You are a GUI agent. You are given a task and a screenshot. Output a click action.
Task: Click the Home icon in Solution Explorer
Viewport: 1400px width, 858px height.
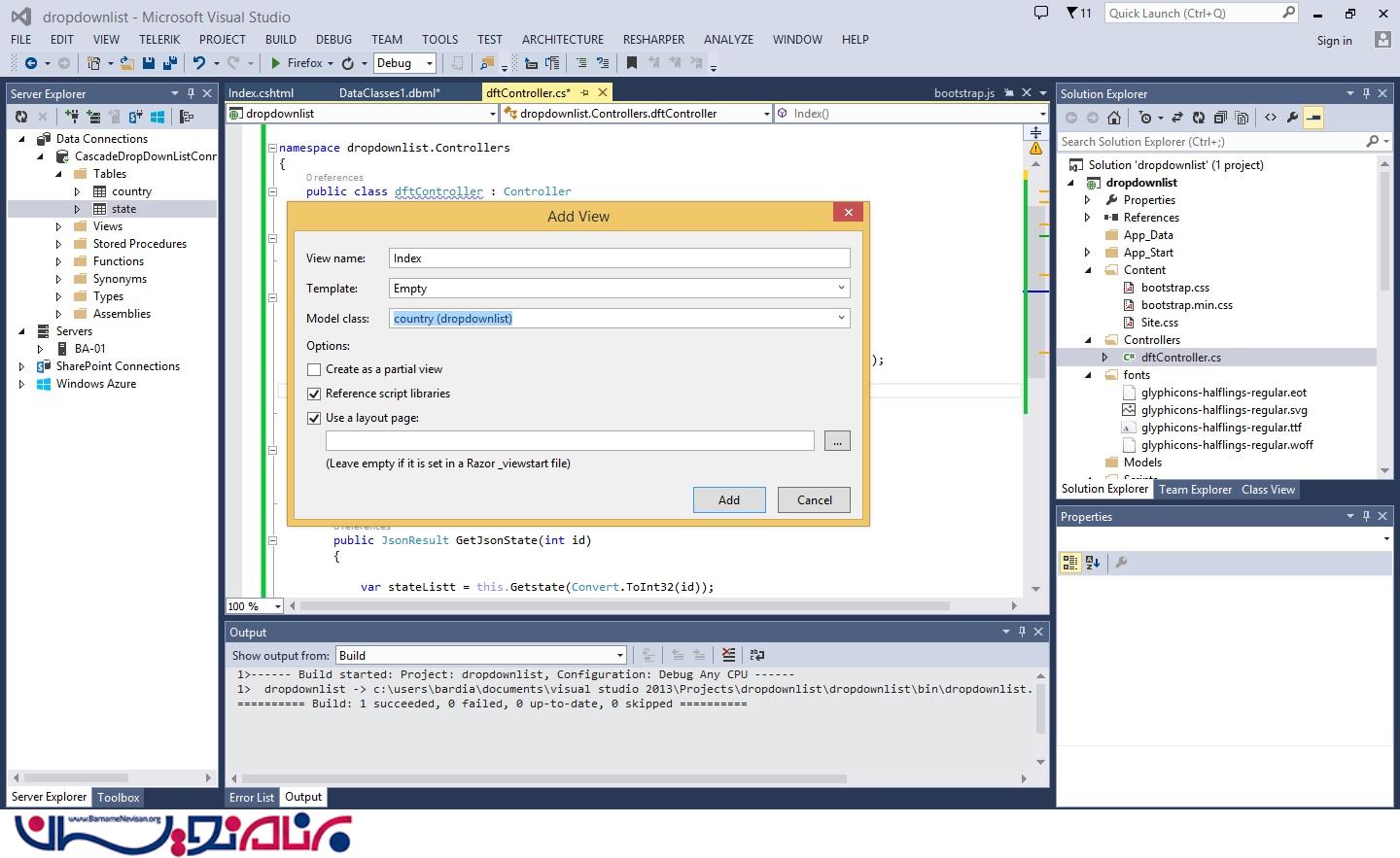[1114, 118]
